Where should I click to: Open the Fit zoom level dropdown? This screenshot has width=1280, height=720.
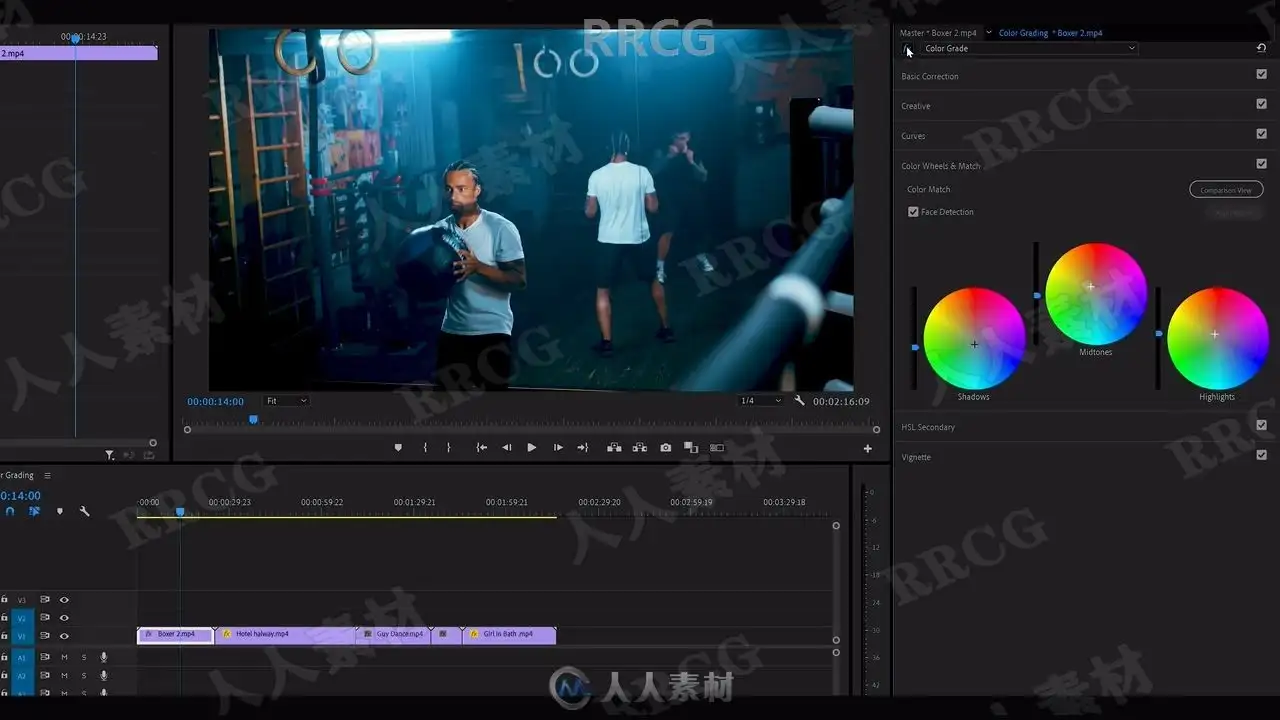[286, 401]
